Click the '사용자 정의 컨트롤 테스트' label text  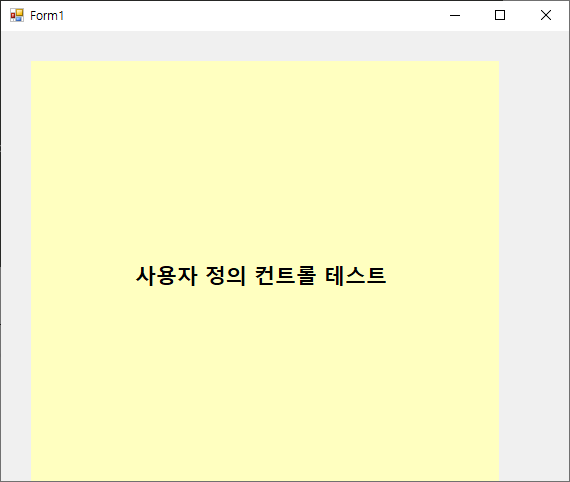pos(261,276)
